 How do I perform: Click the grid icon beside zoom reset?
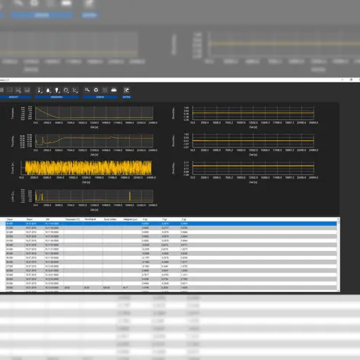(105, 90)
